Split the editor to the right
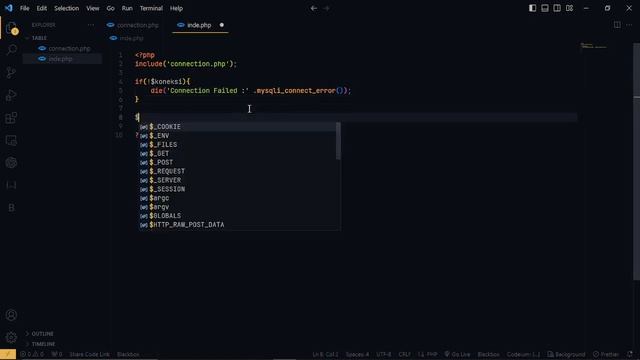Image resolution: width=640 pixels, height=360 pixels. pyautogui.click(x=617, y=25)
